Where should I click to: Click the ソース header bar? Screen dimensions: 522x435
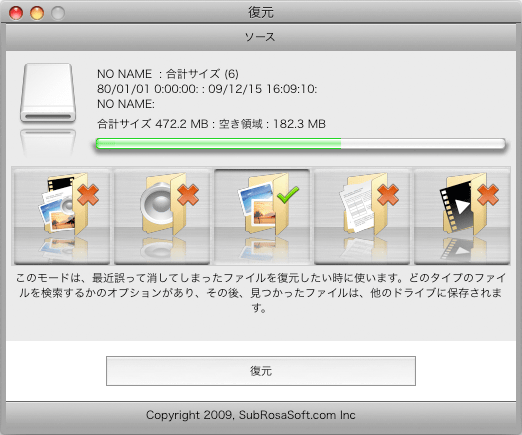[x=261, y=37]
